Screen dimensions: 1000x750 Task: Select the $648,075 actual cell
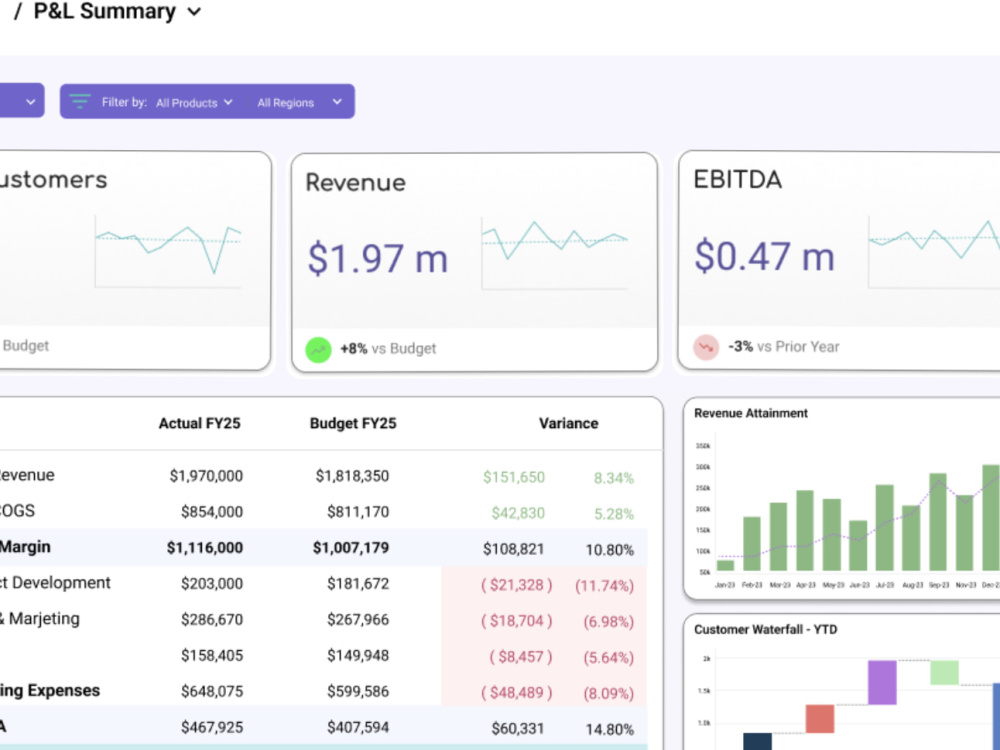(212, 691)
